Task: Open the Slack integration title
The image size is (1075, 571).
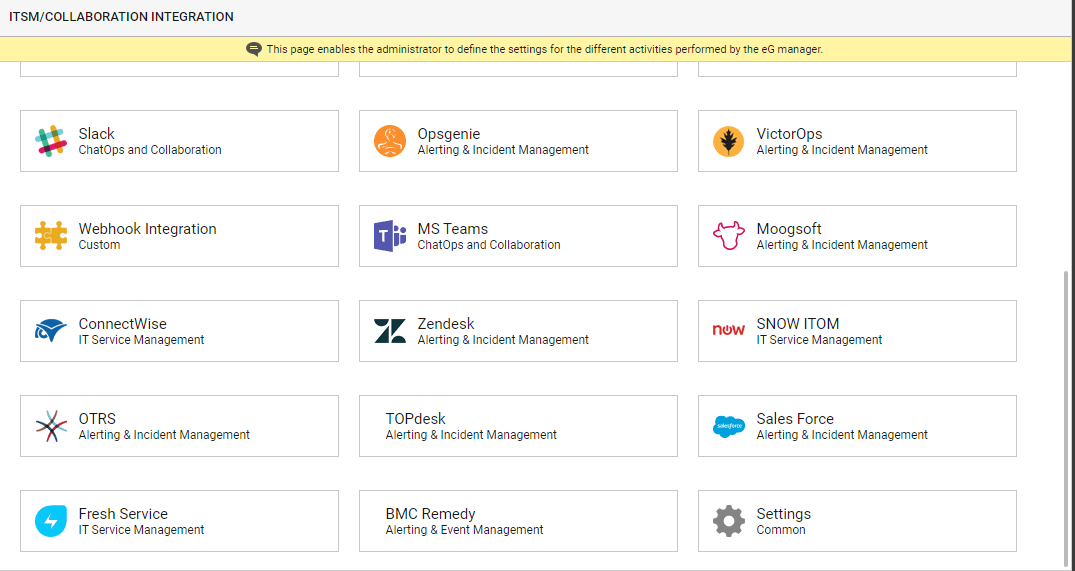Action: click(x=97, y=134)
